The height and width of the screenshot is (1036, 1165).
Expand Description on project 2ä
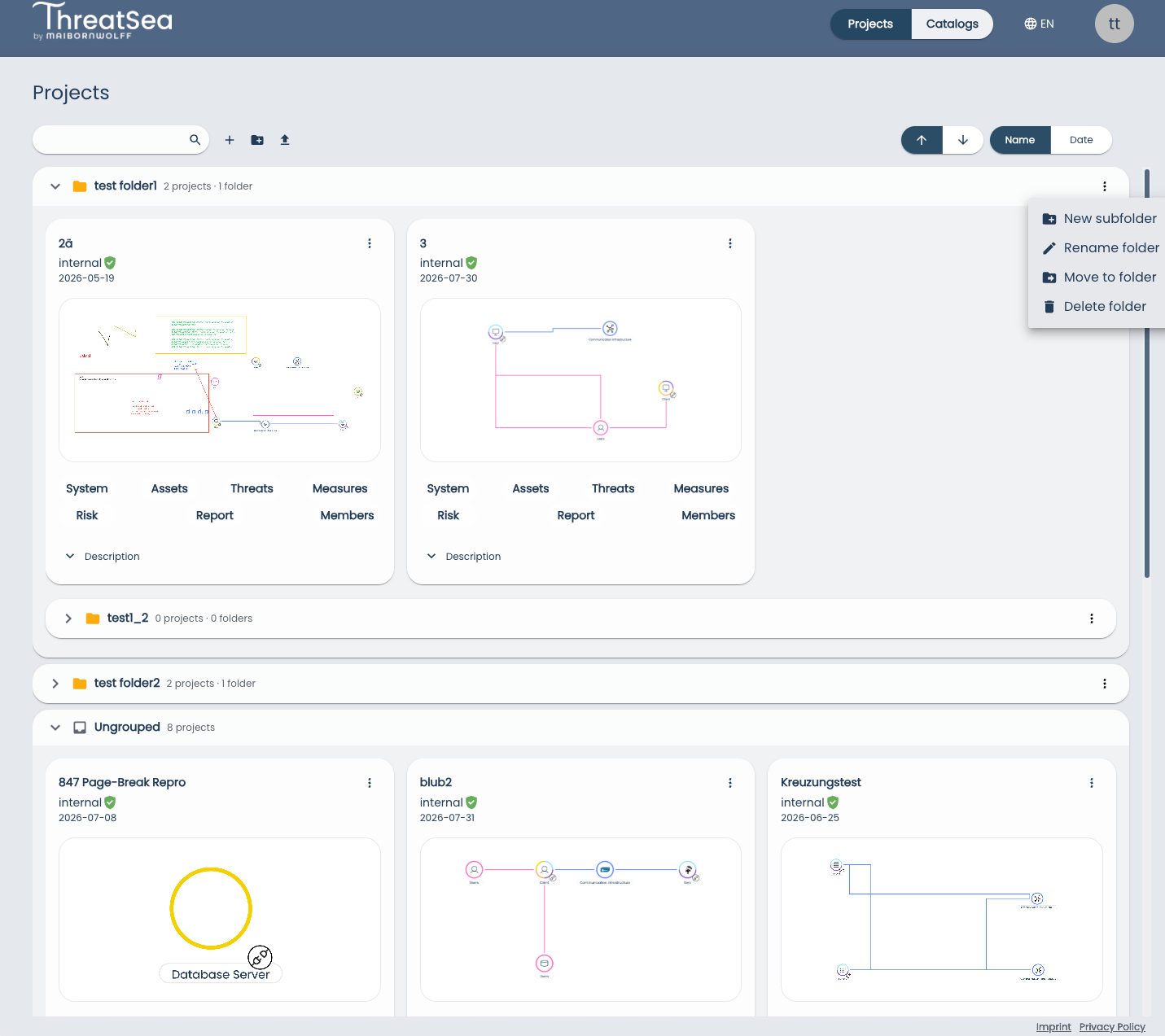[x=103, y=557]
